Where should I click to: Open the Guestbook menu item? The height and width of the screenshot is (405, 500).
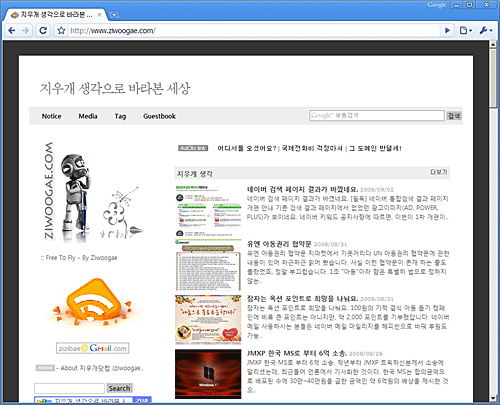click(159, 116)
